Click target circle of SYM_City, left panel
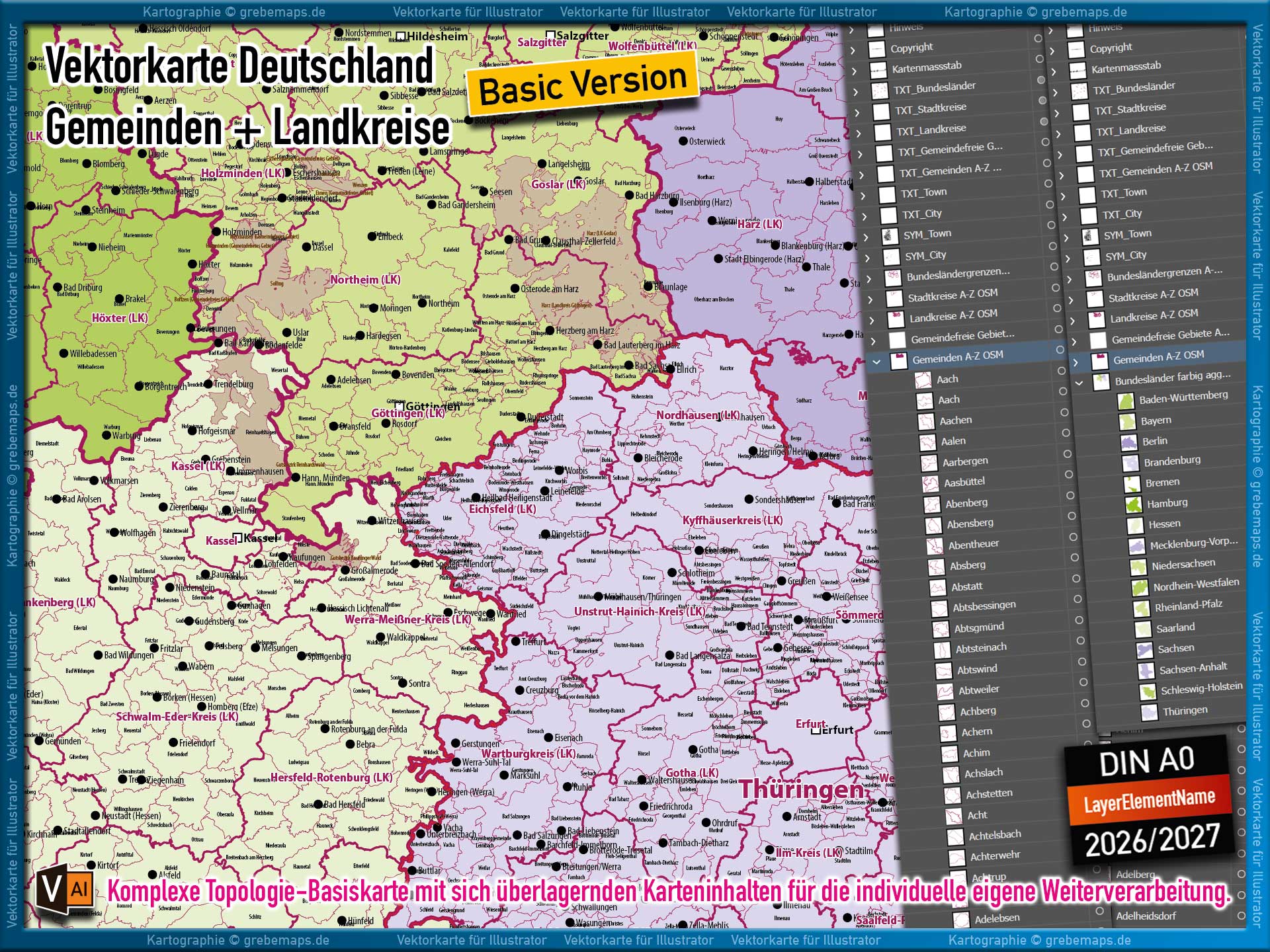Screen dimensions: 1270x952 pos(1053,247)
